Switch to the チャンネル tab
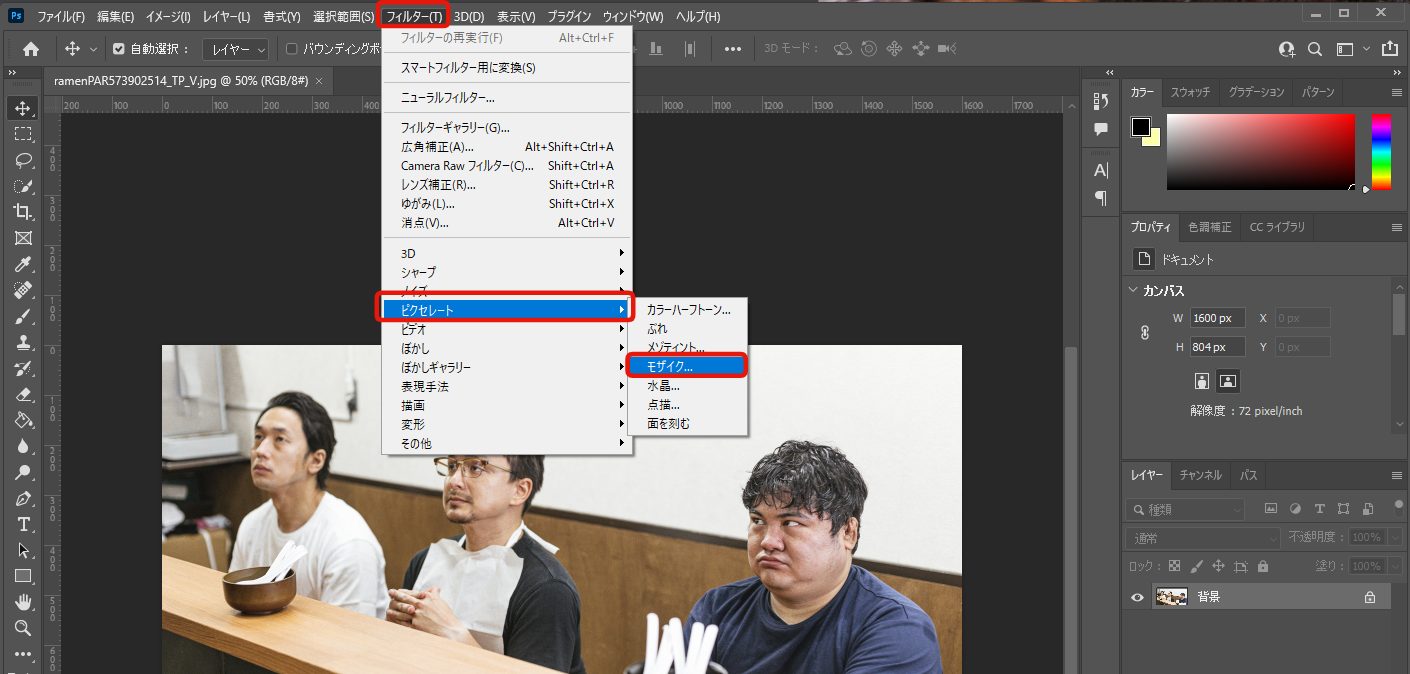 tap(1201, 475)
